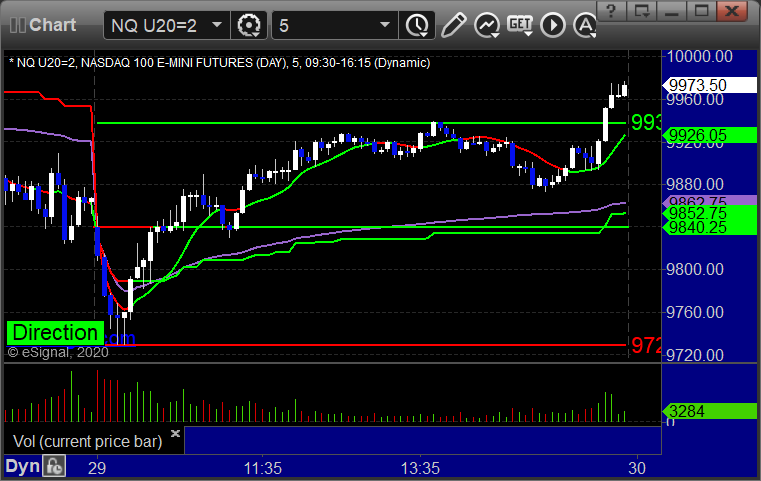Close the Vol study panel

point(175,433)
